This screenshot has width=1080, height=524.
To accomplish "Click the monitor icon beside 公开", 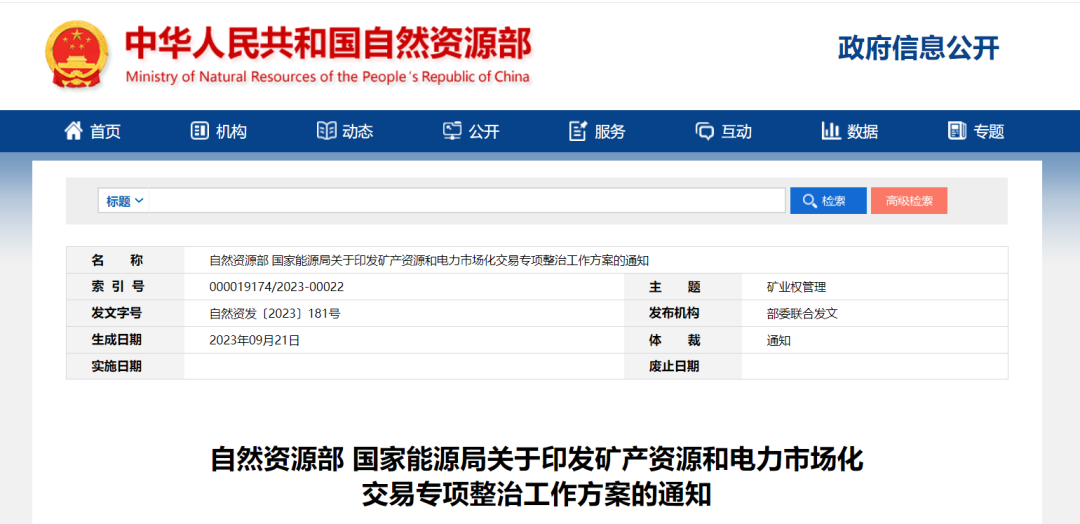I will 452,131.
